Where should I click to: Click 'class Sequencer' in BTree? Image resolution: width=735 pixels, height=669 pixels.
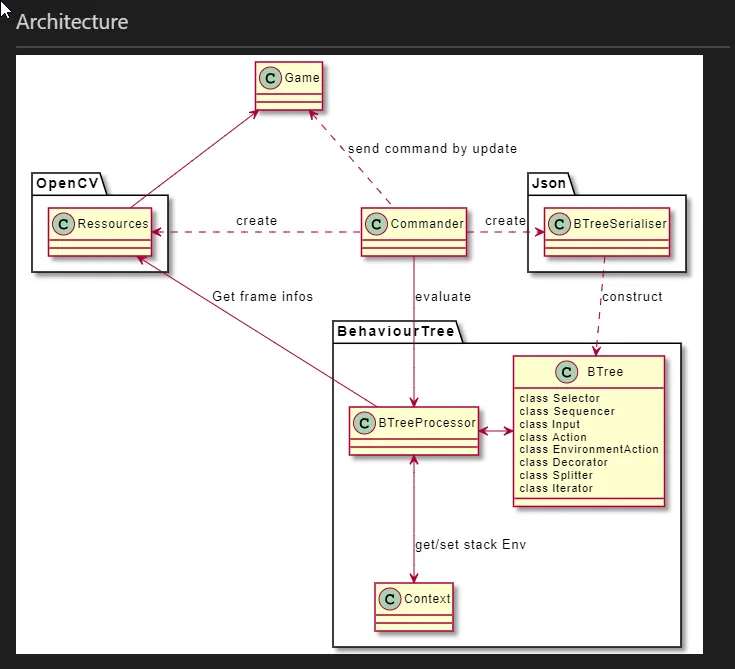click(x=567, y=411)
